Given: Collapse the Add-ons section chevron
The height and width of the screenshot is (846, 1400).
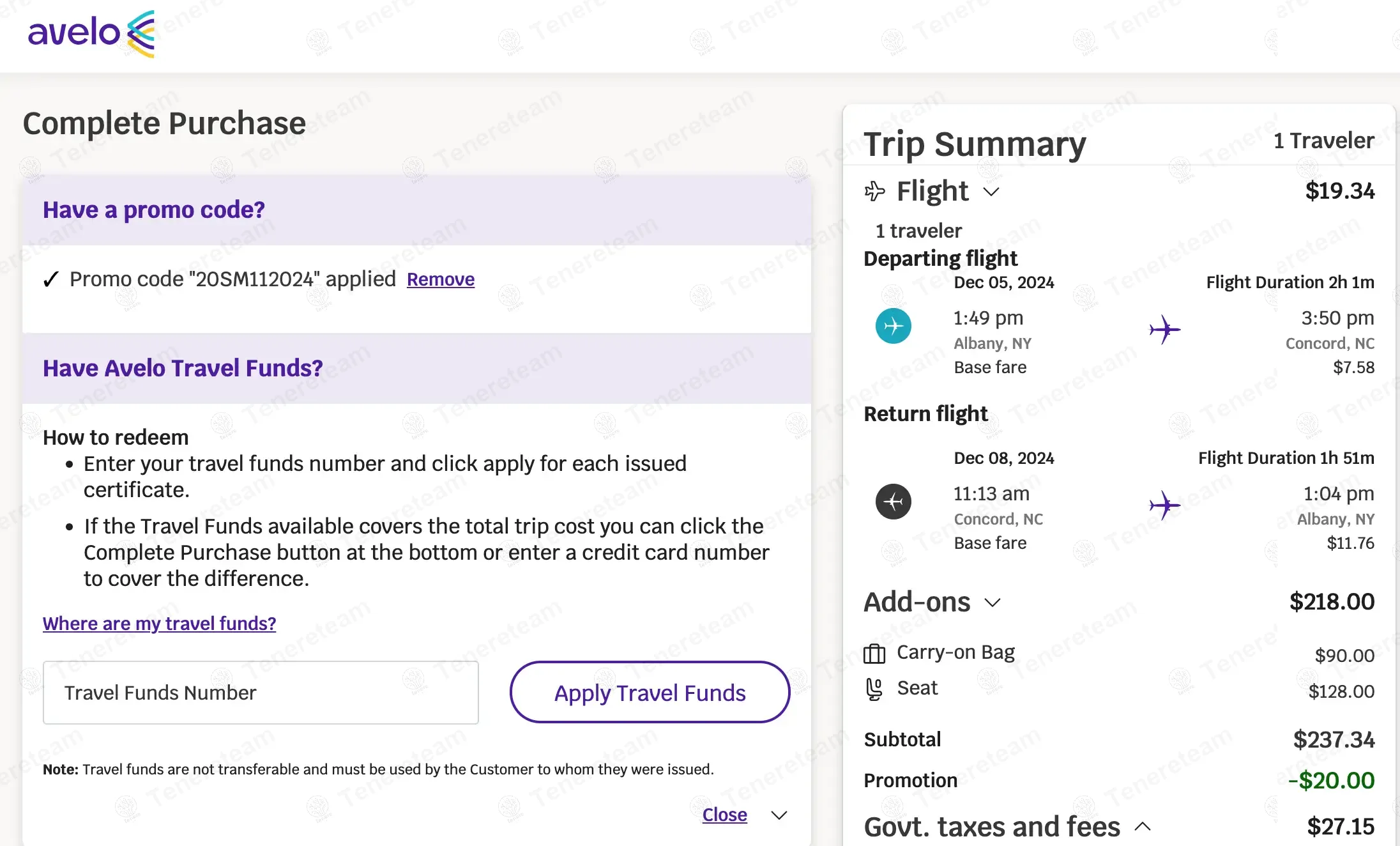Looking at the screenshot, I should pyautogui.click(x=993, y=603).
